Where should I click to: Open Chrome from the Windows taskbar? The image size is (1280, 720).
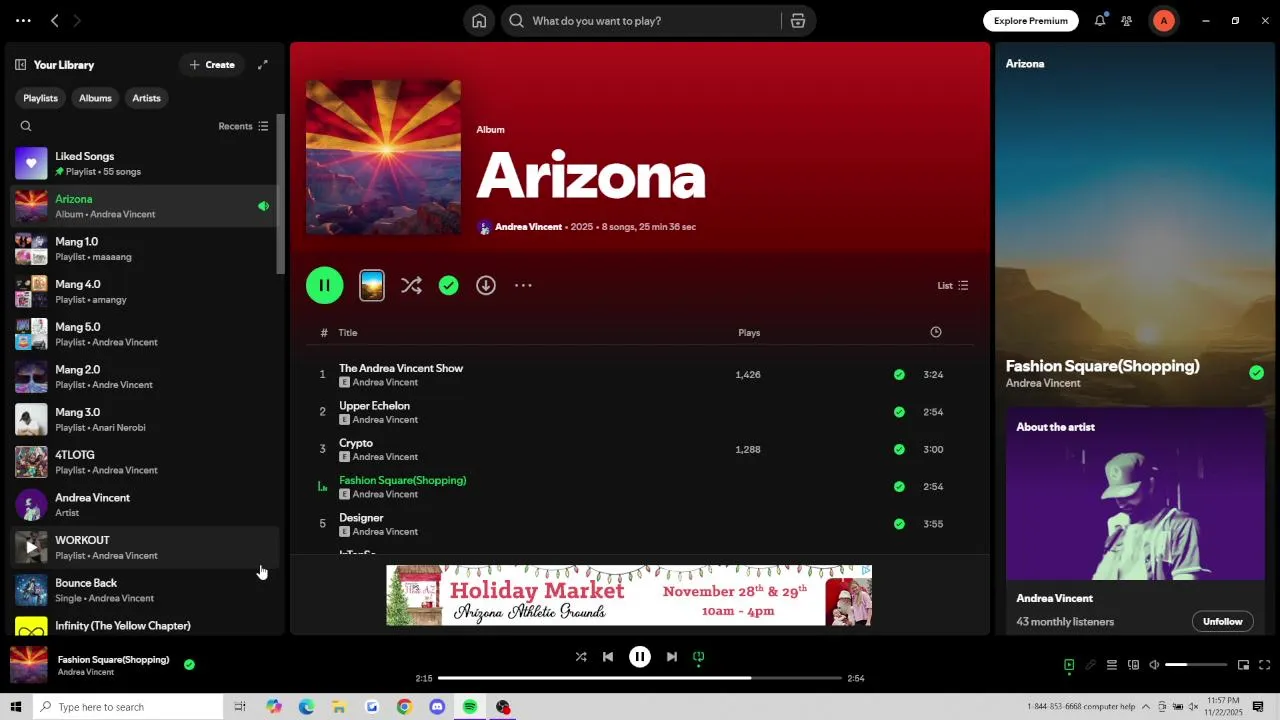click(x=404, y=707)
